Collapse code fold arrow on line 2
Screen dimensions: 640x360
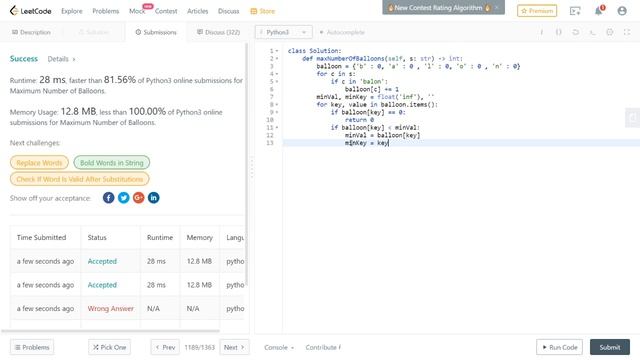click(277, 59)
